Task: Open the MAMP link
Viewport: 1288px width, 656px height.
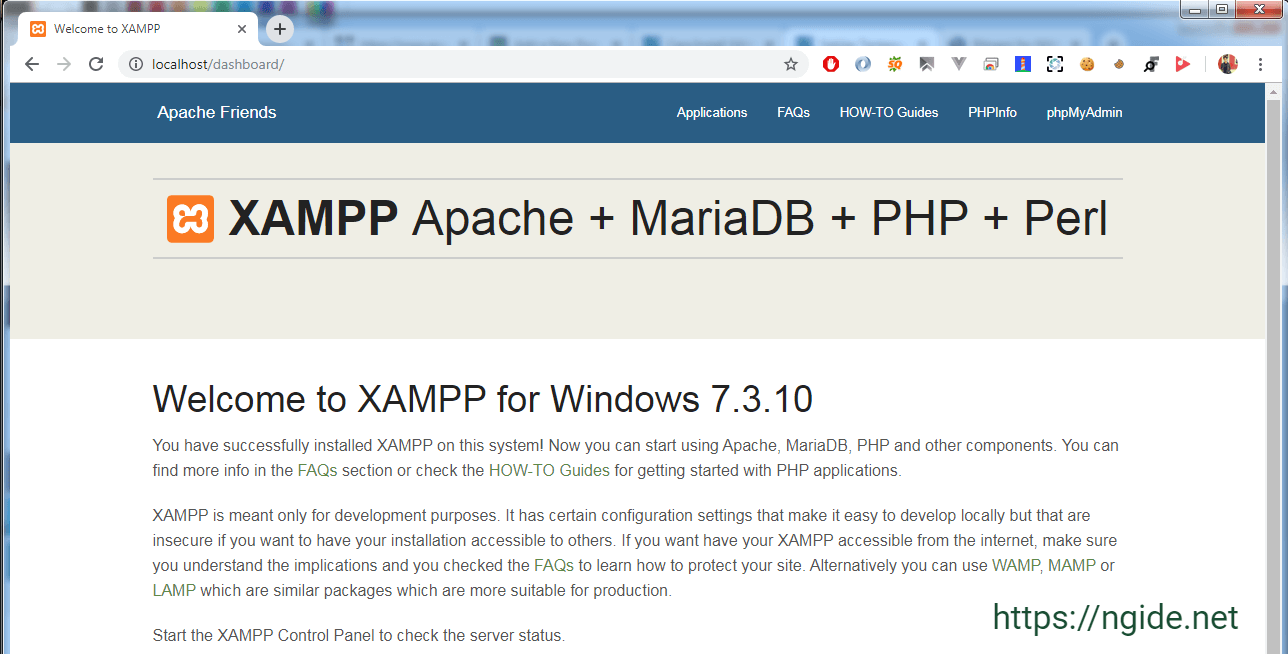Action: click(x=1072, y=565)
